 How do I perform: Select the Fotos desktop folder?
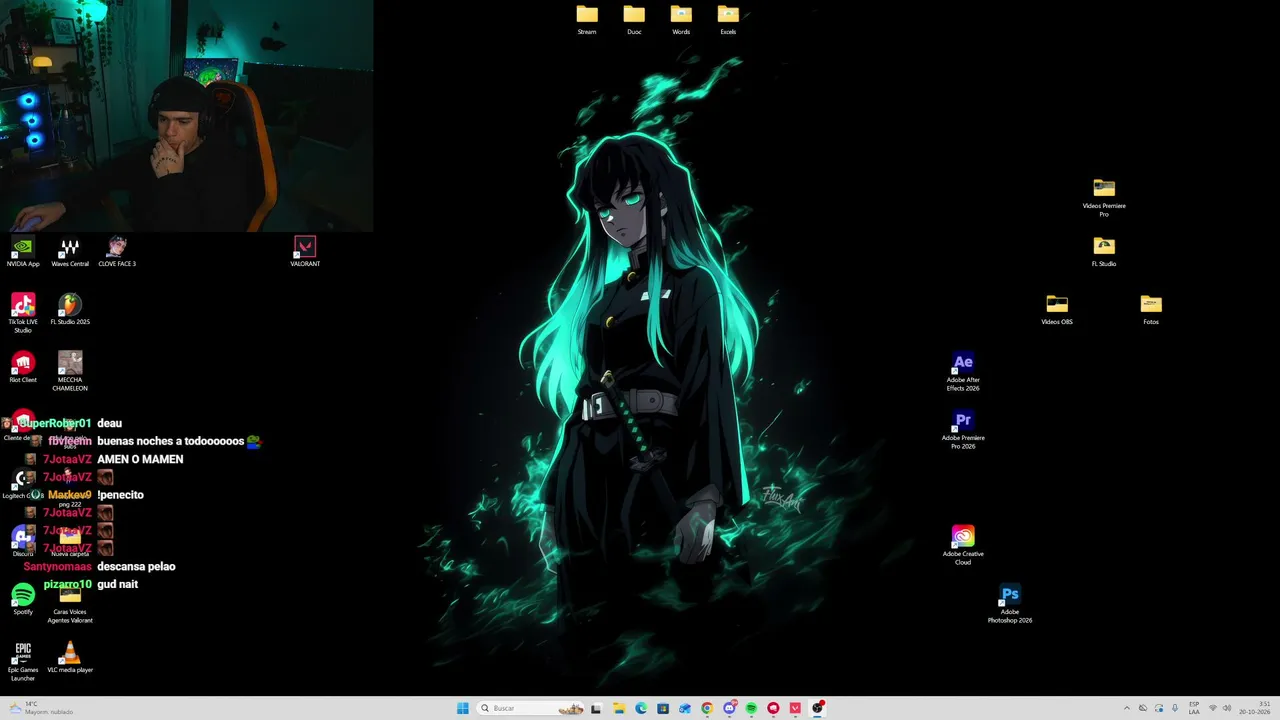click(1151, 309)
